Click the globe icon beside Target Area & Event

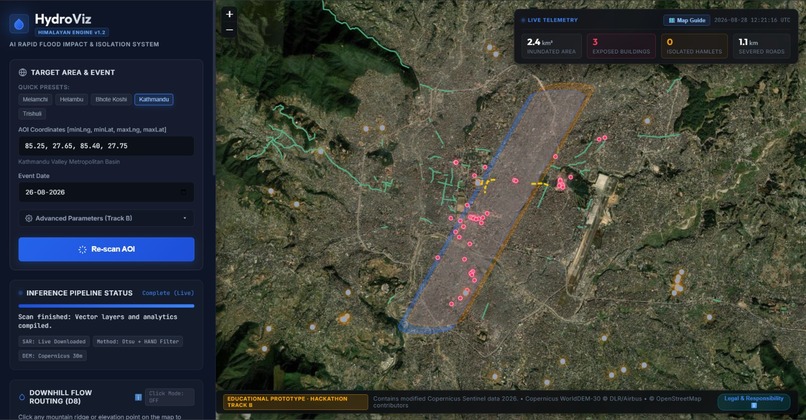point(23,72)
